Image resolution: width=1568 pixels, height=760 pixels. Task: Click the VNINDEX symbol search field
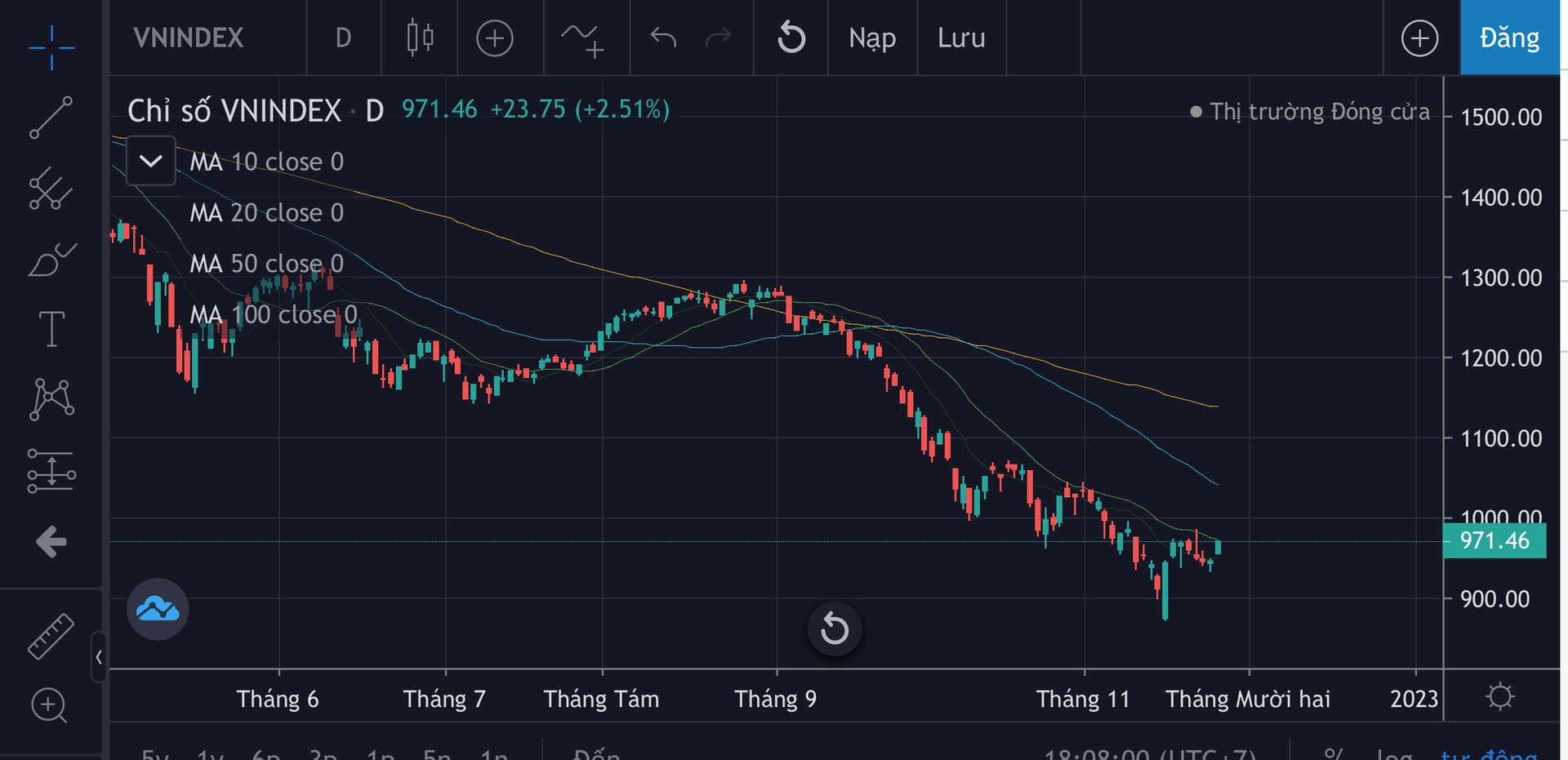(x=189, y=38)
